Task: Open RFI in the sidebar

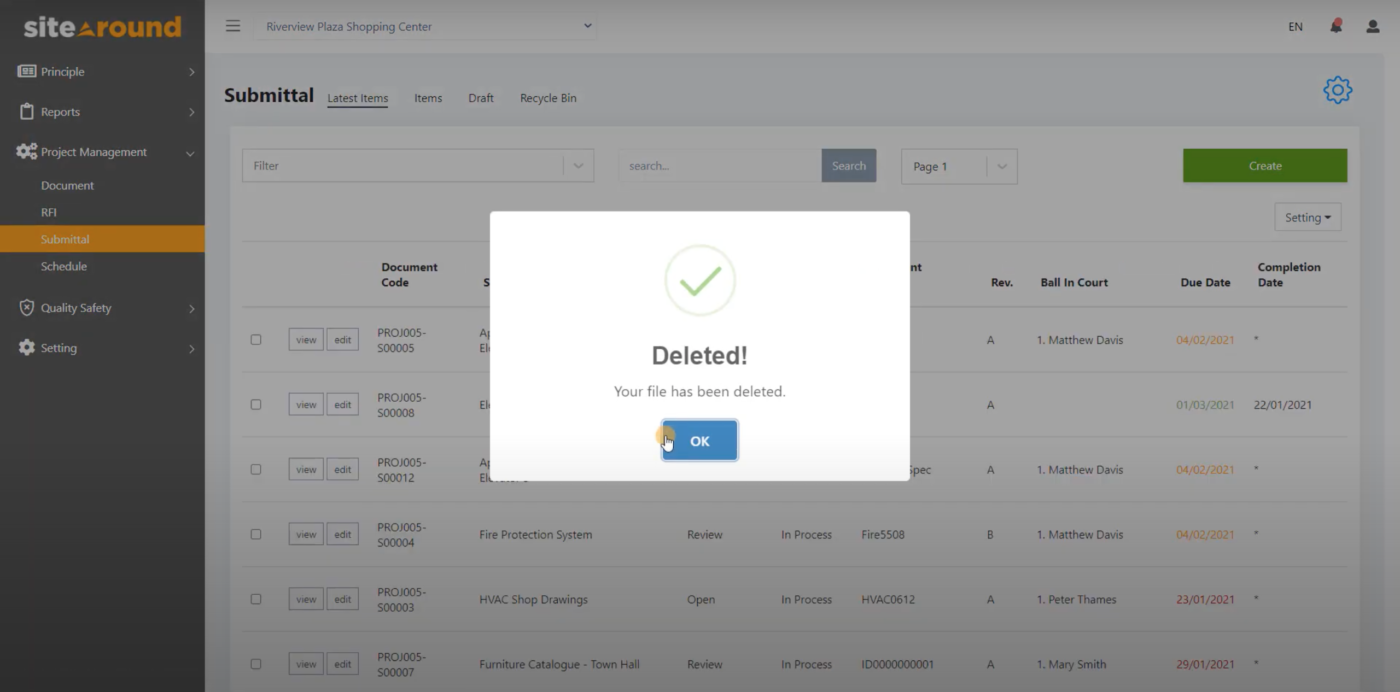Action: pos(49,212)
